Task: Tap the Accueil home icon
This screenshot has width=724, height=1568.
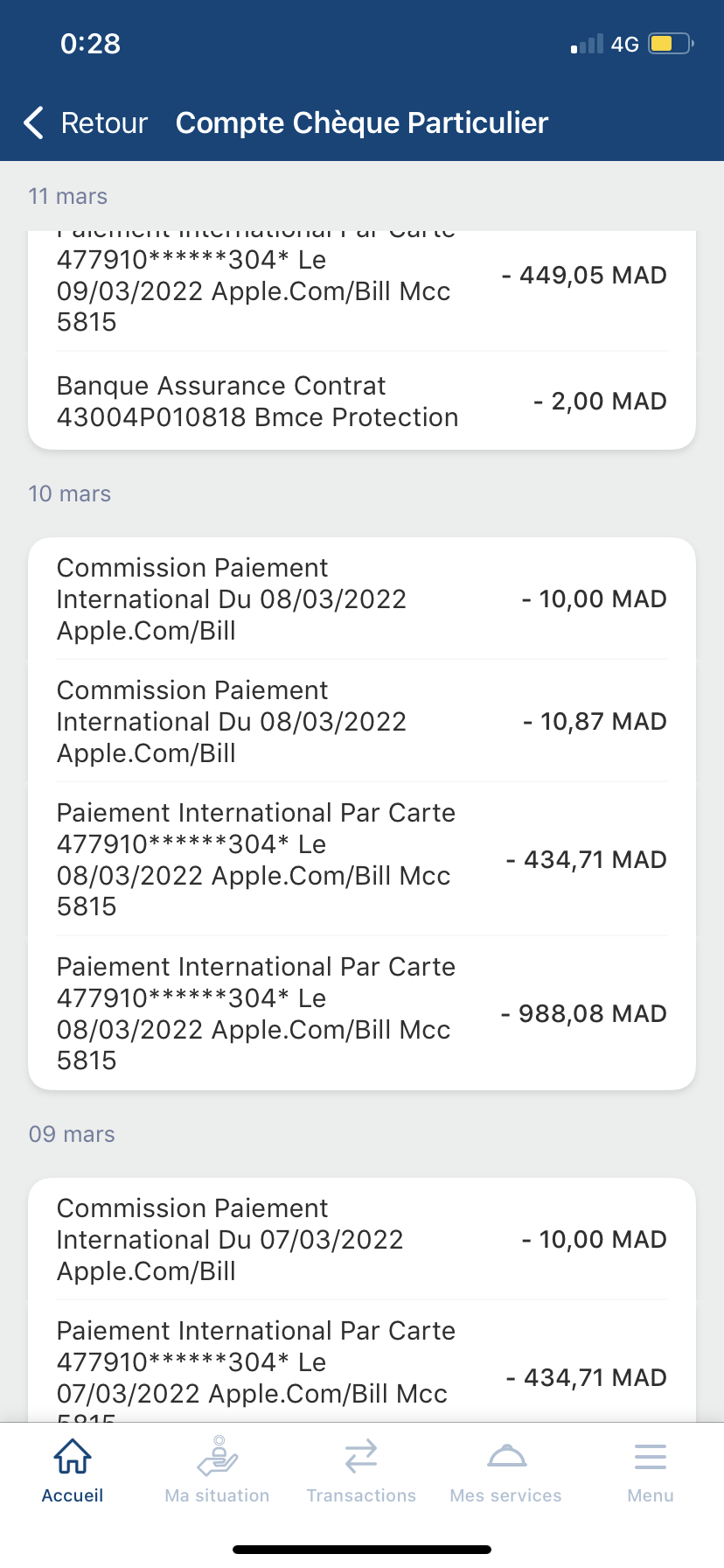Action: [73, 1457]
